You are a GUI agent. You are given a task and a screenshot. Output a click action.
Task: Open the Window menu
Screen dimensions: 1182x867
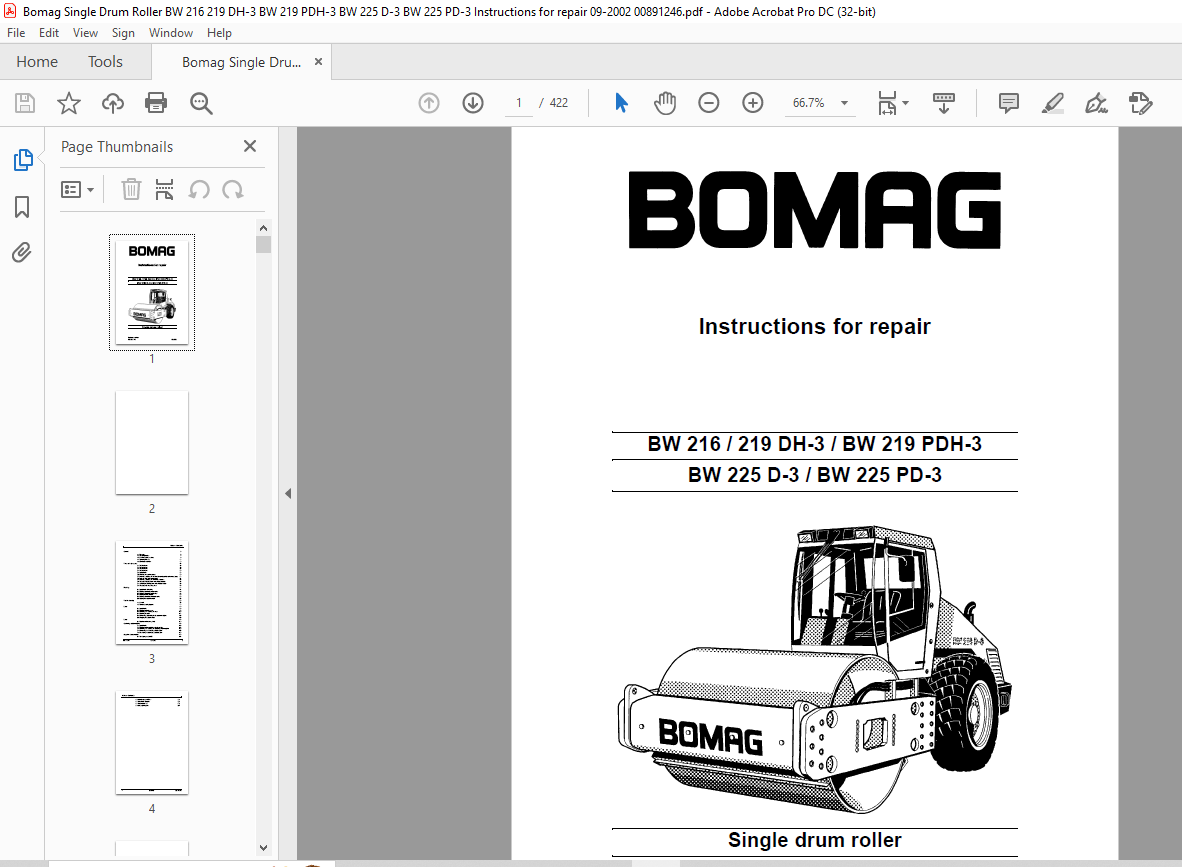170,33
